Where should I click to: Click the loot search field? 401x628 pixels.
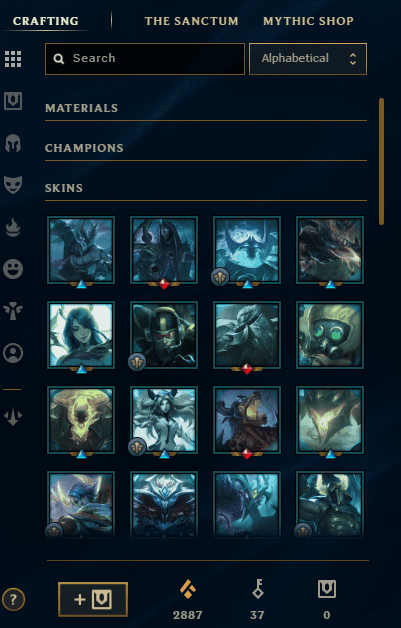pos(145,59)
